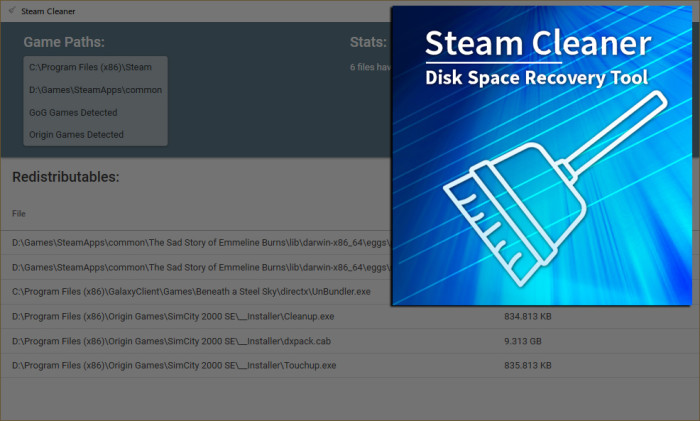Click the File column header
The width and height of the screenshot is (700, 421).
[x=19, y=213]
